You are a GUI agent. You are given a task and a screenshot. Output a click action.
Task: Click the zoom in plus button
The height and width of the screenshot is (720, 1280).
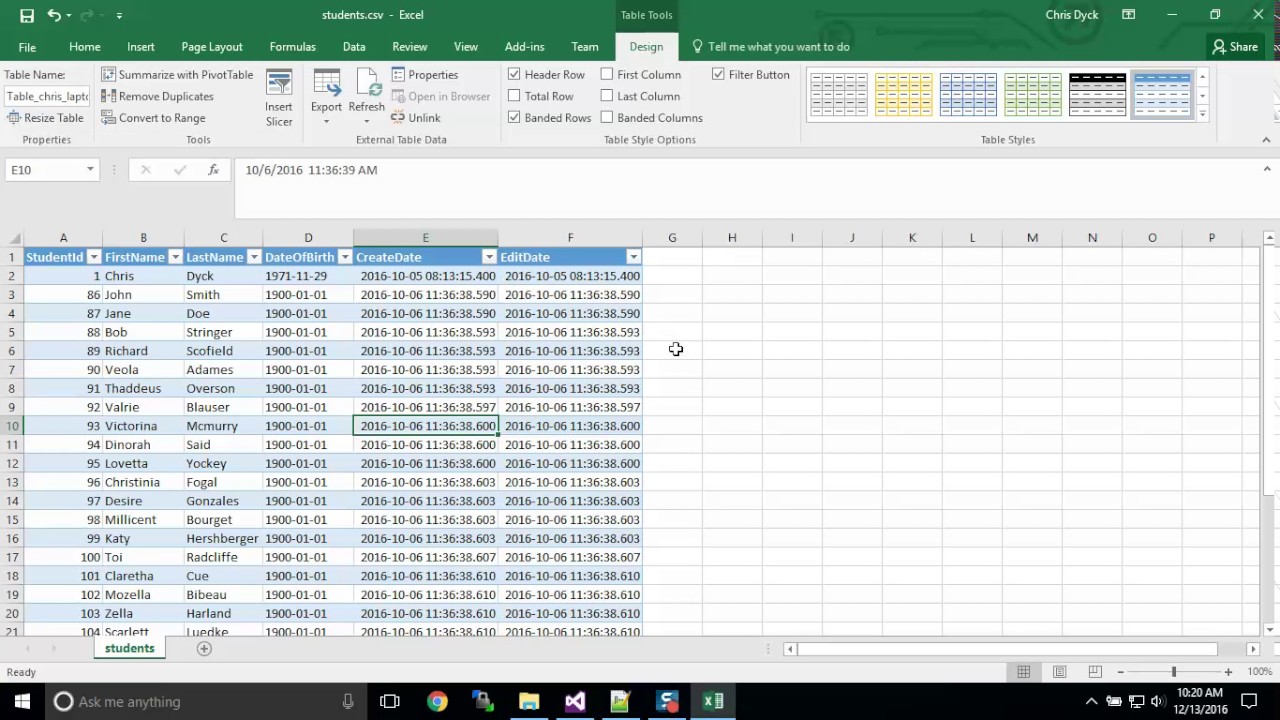[x=1228, y=672]
